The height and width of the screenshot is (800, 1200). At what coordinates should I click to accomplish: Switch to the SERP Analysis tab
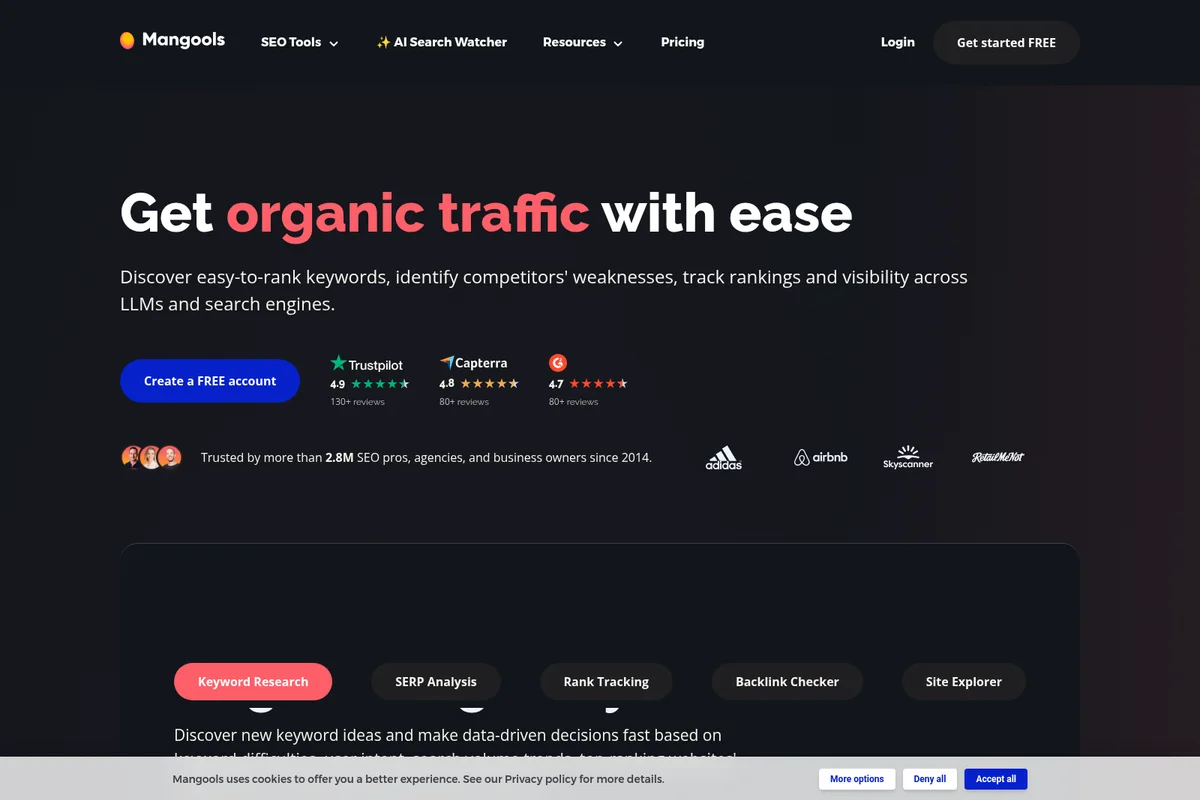[x=436, y=681]
